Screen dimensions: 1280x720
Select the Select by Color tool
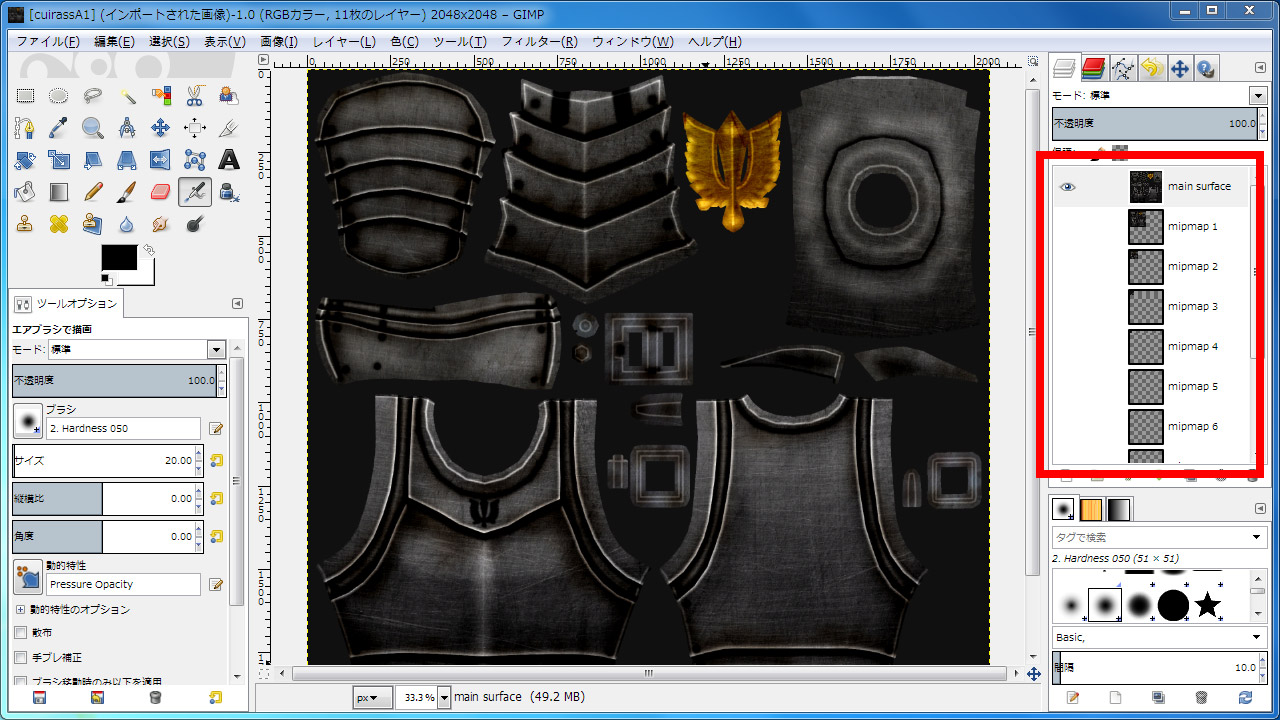click(161, 96)
